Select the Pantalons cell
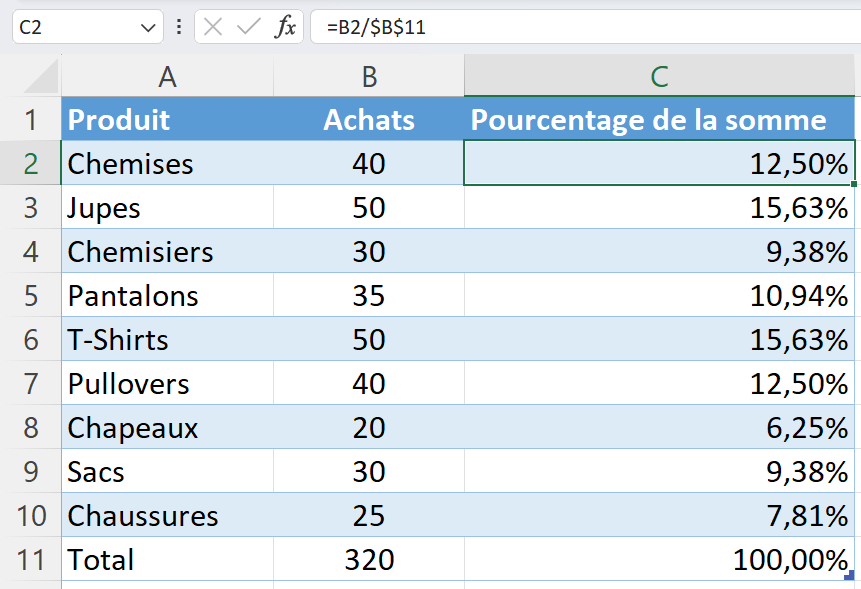The image size is (861, 589). point(167,295)
